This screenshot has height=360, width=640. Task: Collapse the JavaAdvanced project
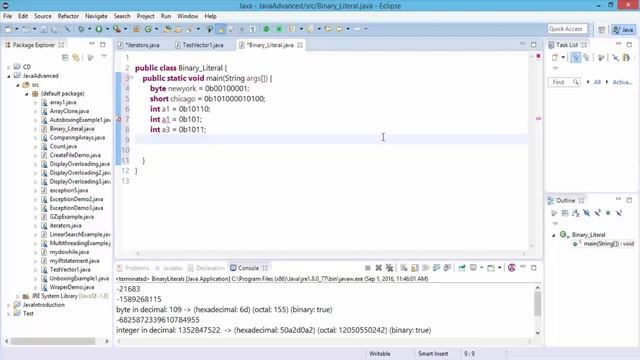9,76
